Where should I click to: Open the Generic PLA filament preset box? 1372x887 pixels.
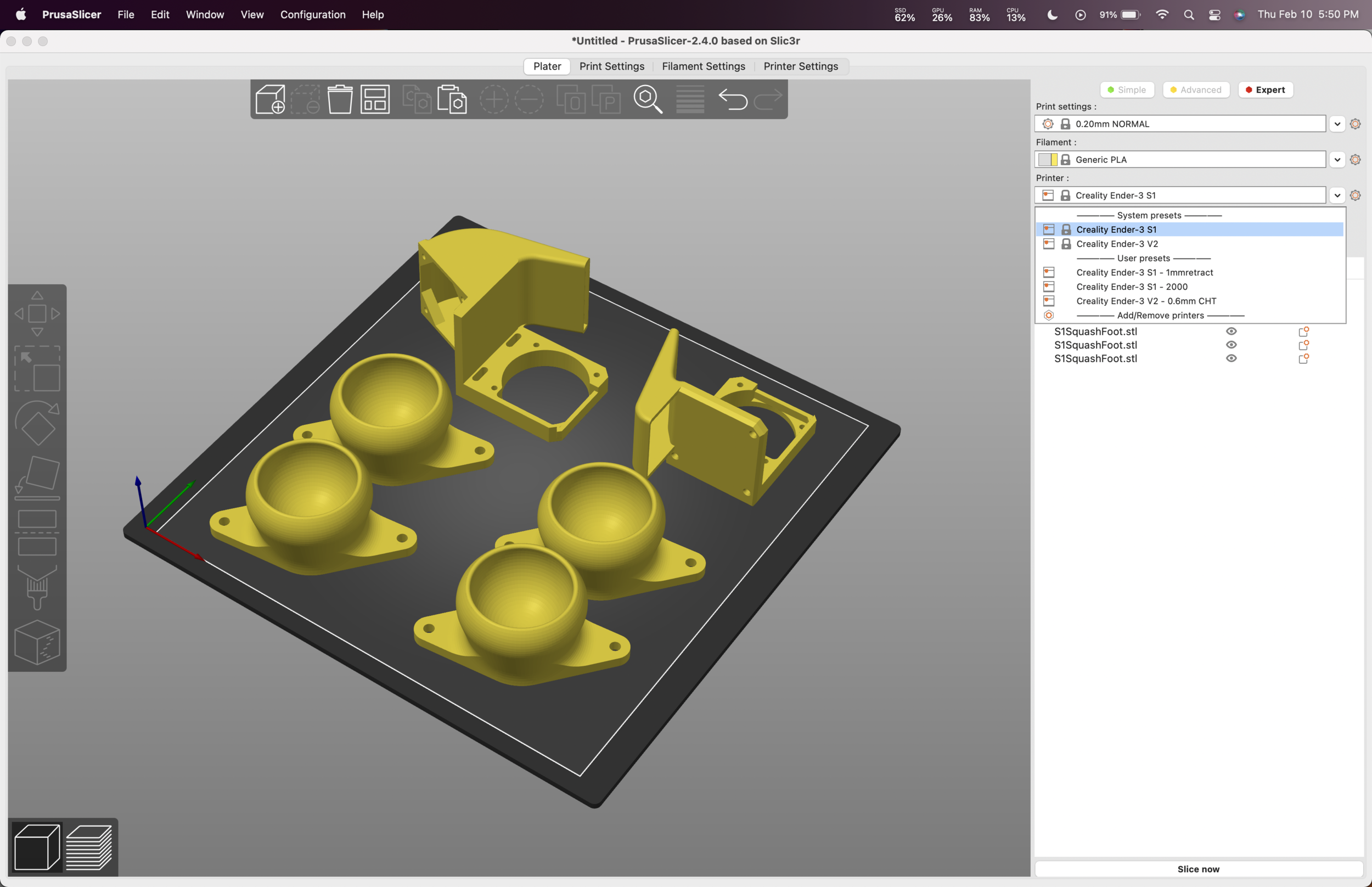coord(1180,160)
